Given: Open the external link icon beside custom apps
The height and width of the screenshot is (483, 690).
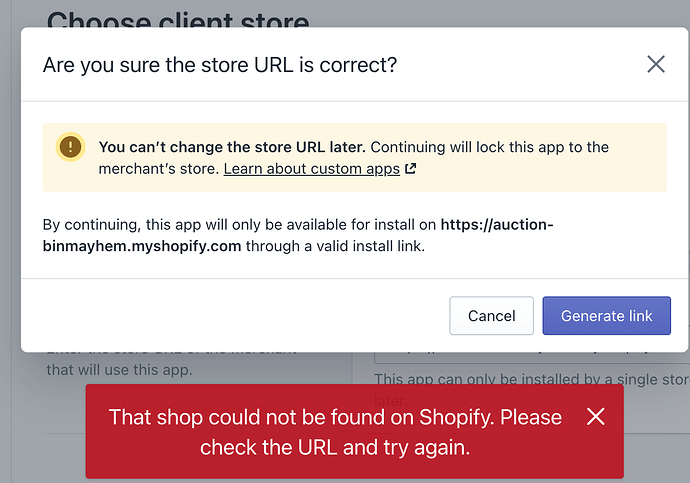Looking at the screenshot, I should [410, 169].
